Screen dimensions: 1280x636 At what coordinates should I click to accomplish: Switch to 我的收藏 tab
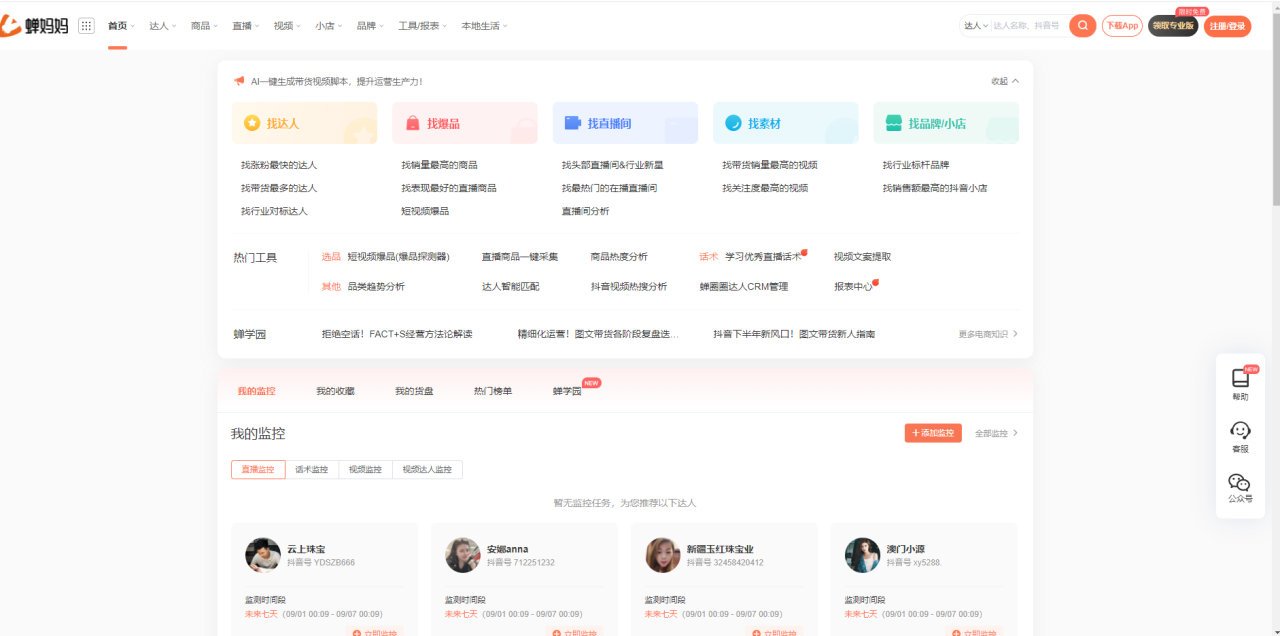point(335,391)
